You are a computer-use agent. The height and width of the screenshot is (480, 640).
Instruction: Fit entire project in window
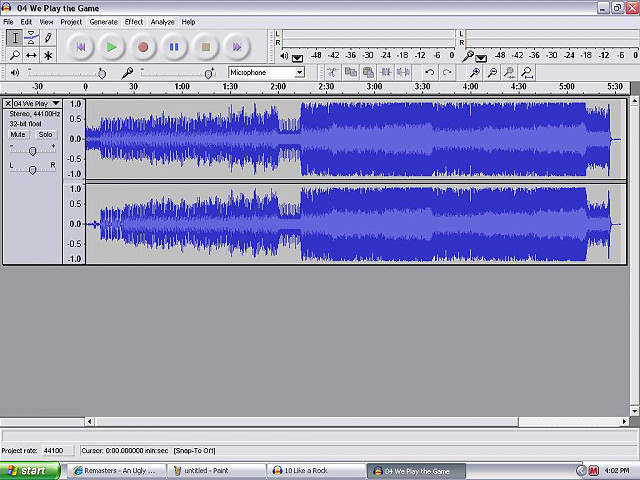click(x=527, y=73)
